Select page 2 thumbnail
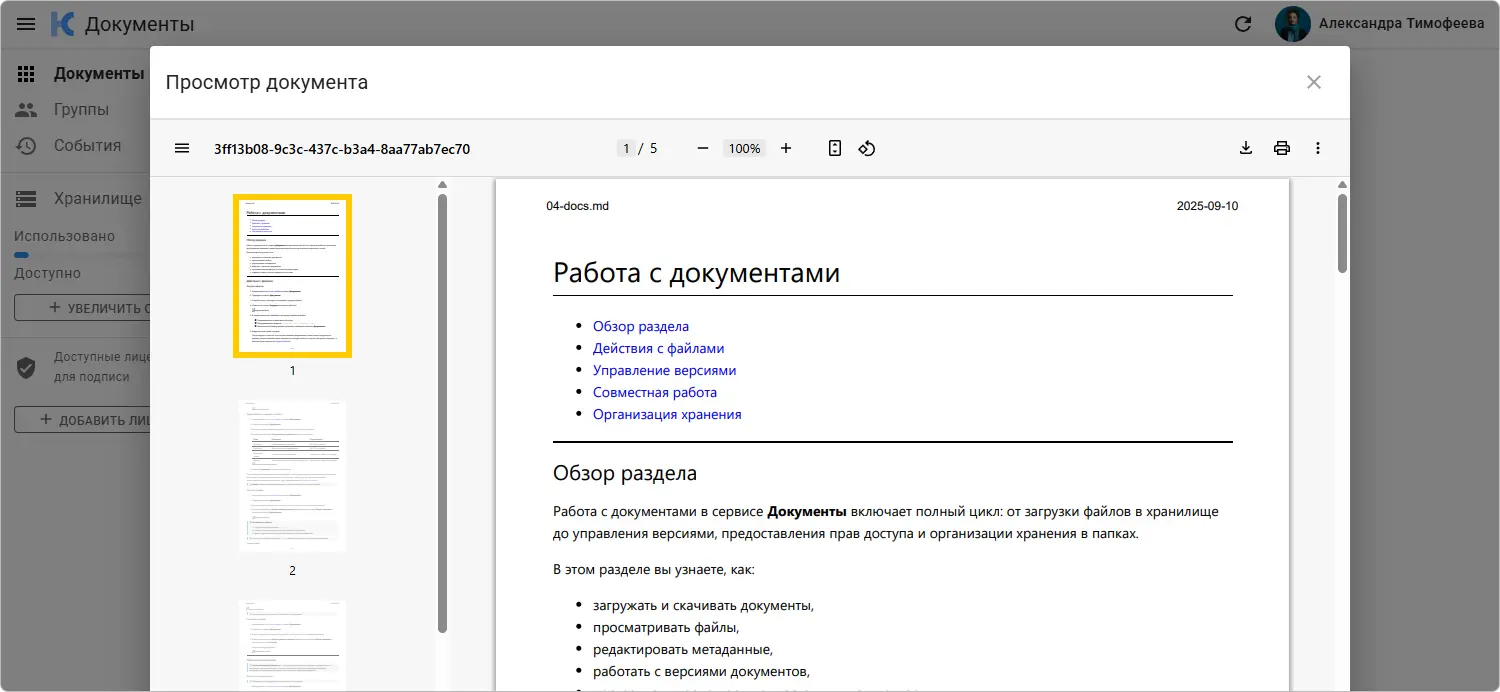 coord(292,476)
